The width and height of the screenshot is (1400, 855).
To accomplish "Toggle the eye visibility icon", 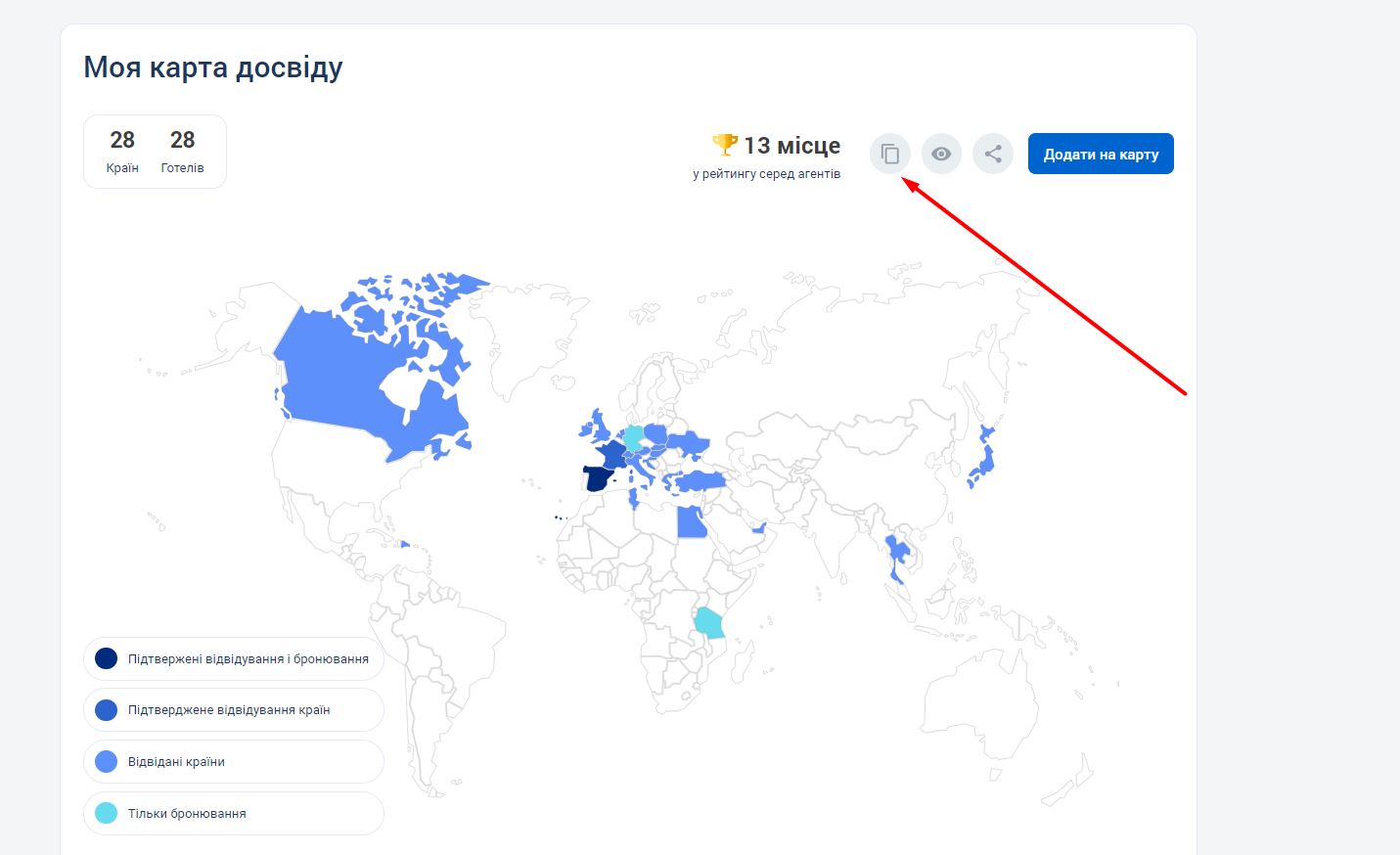I will [941, 154].
